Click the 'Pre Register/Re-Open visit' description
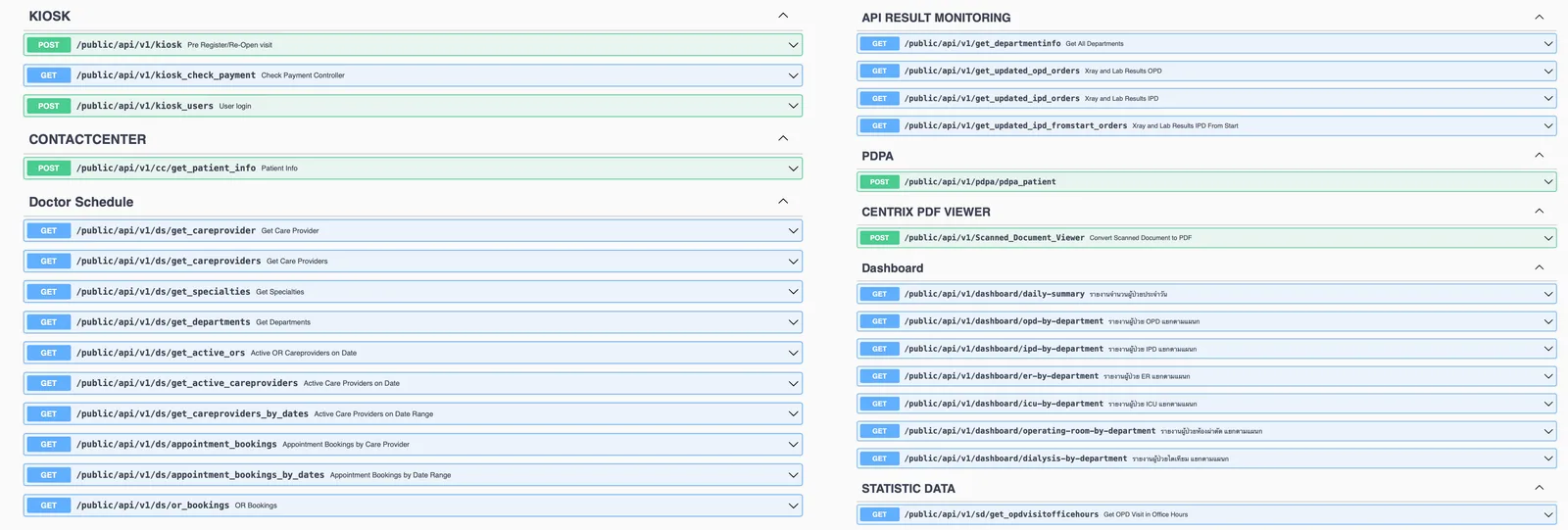 pyautogui.click(x=230, y=45)
